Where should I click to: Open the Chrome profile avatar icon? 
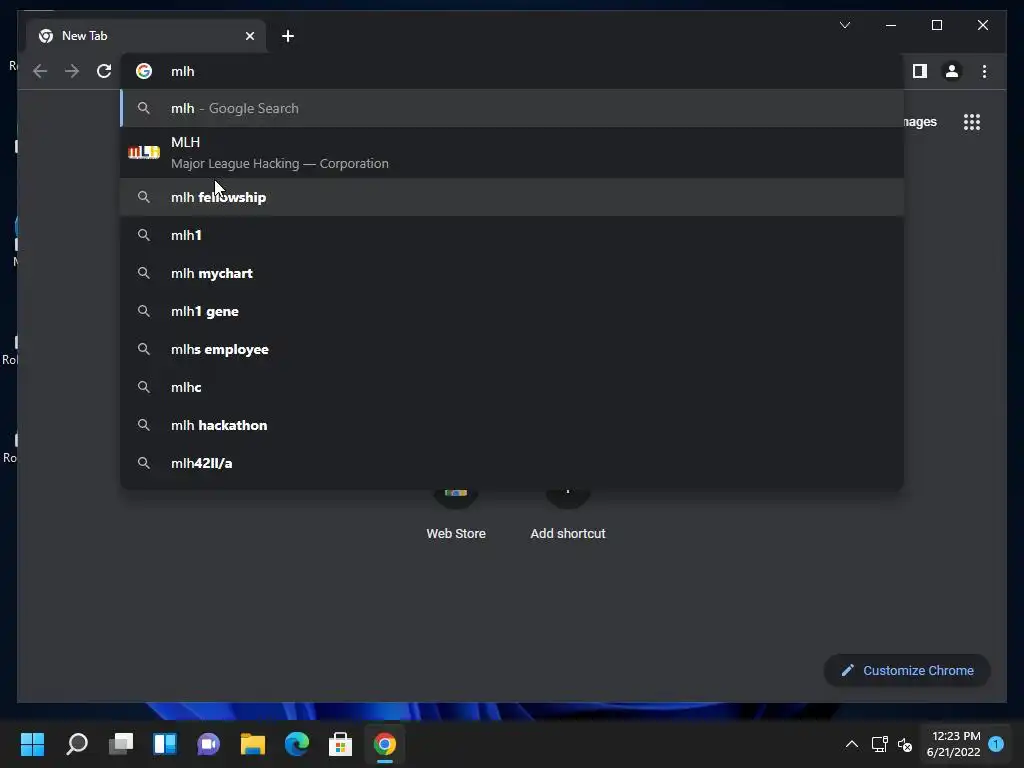pos(952,71)
